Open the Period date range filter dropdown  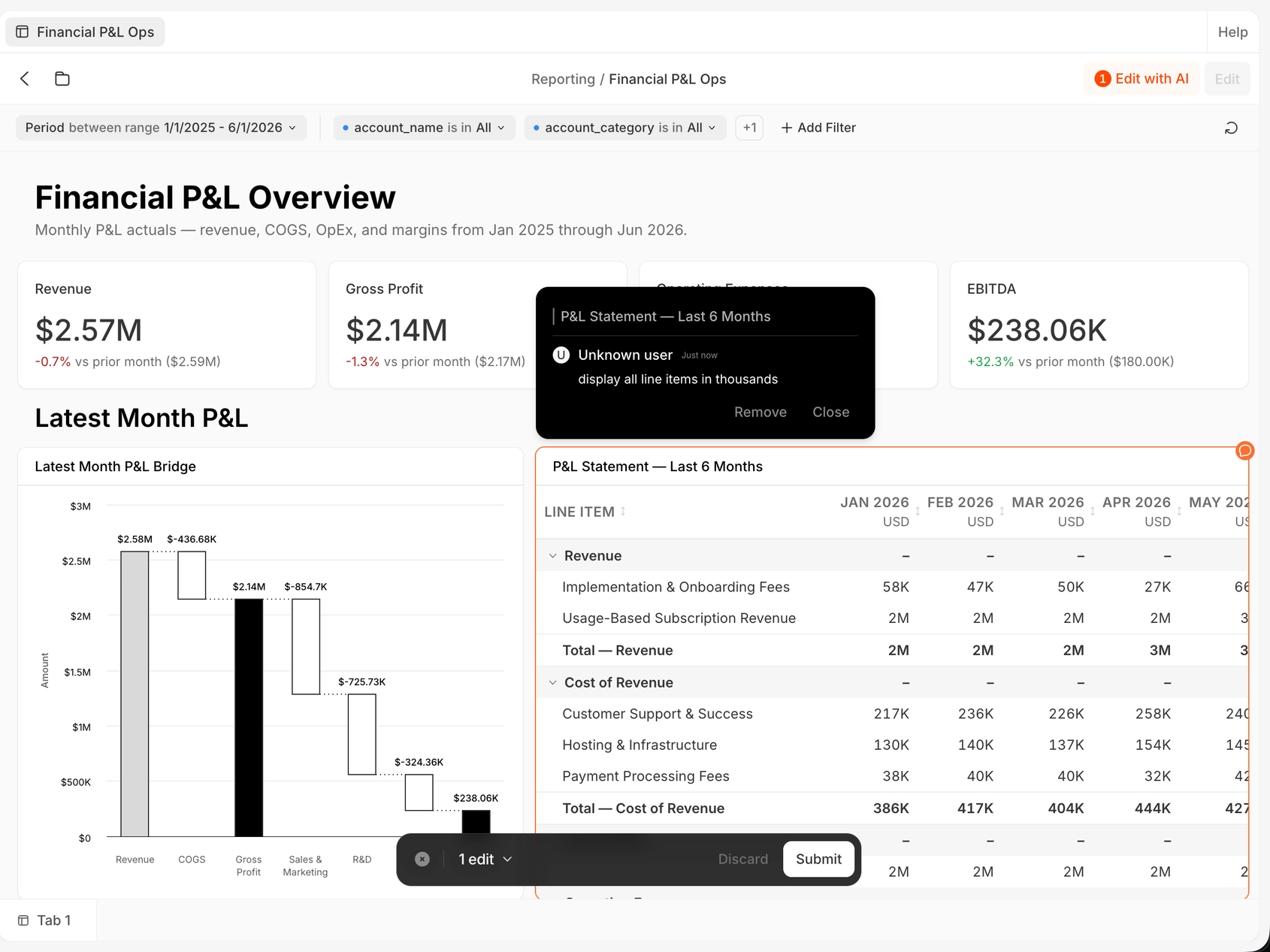point(161,128)
